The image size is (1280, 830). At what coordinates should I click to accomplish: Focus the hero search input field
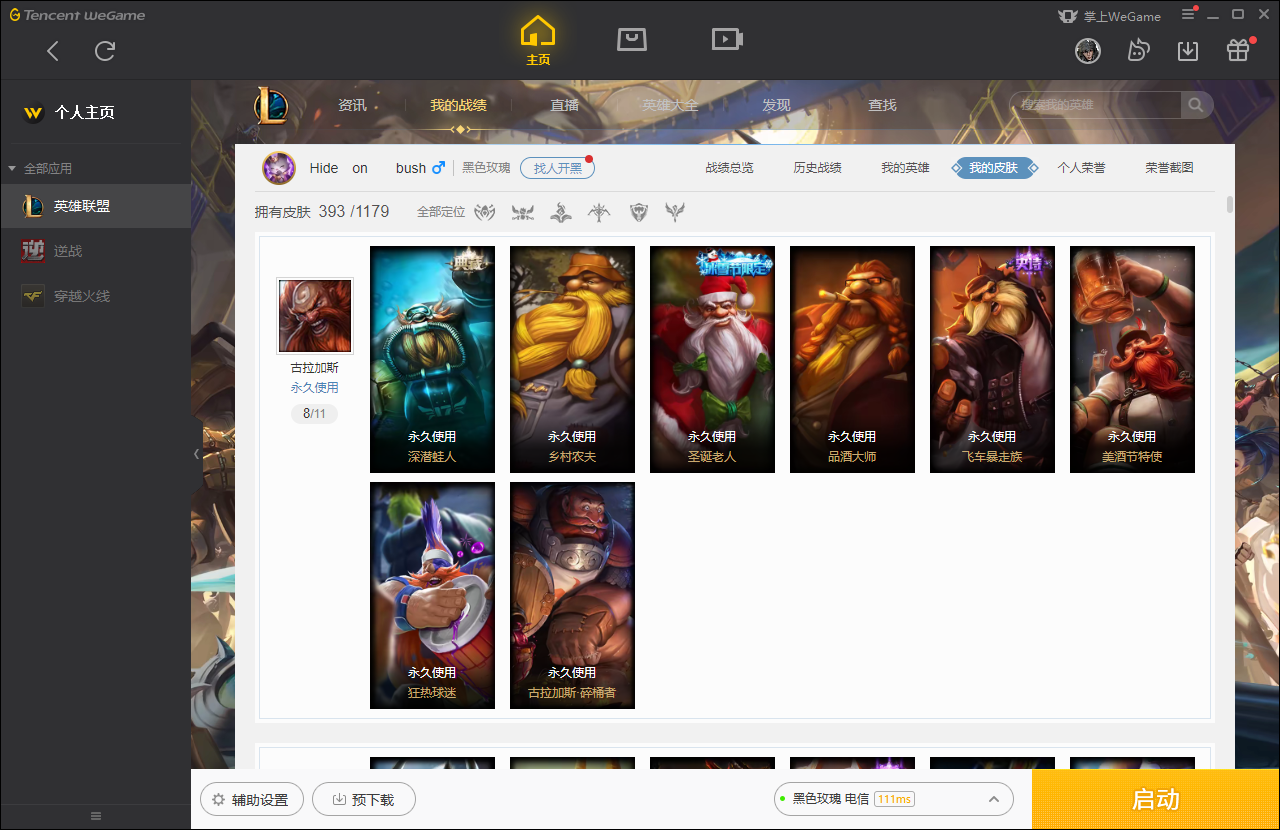point(1096,105)
